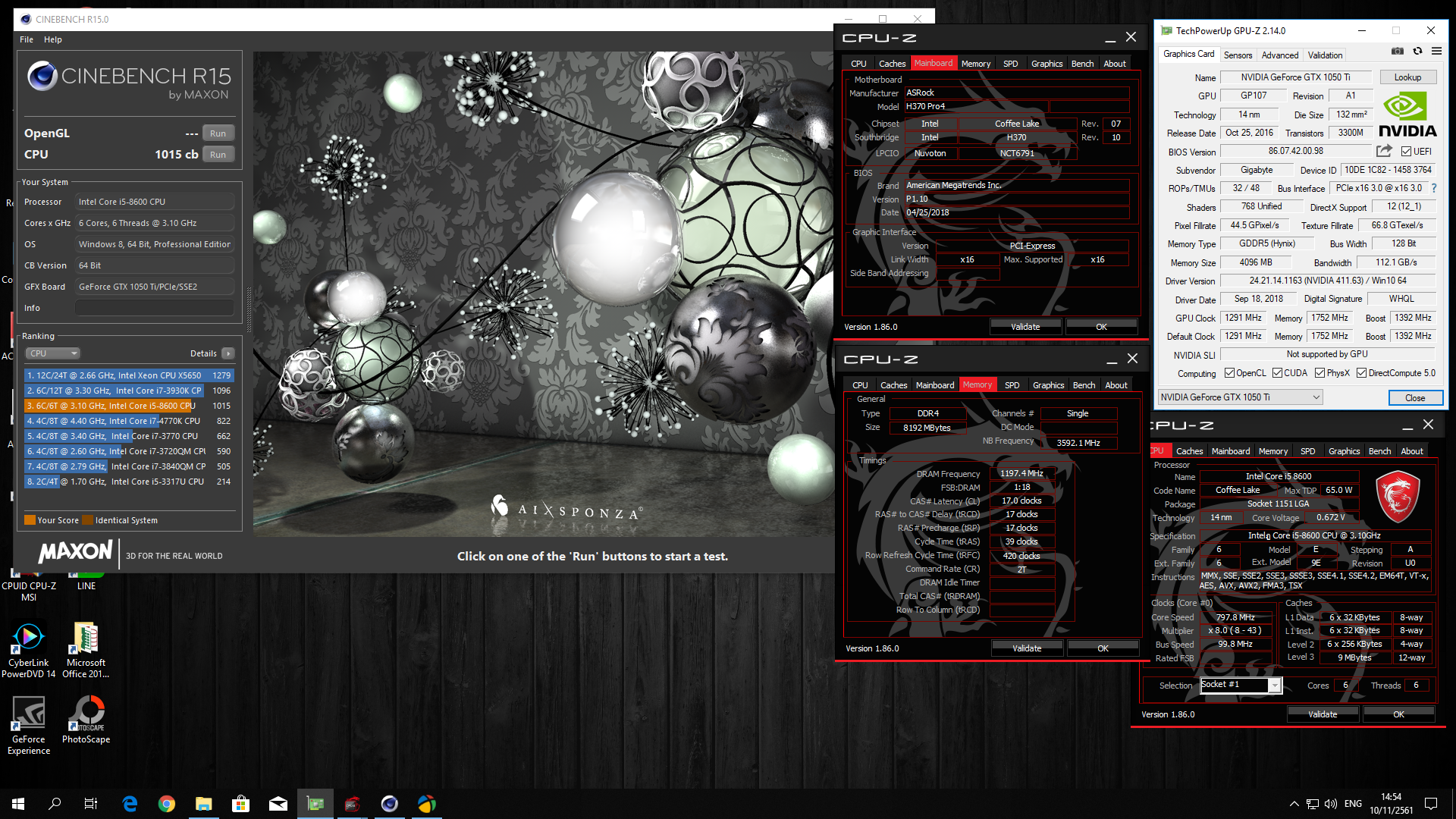
Task: Open the Caches tab in the bottom-right CPU-Z window
Action: coord(1189,451)
